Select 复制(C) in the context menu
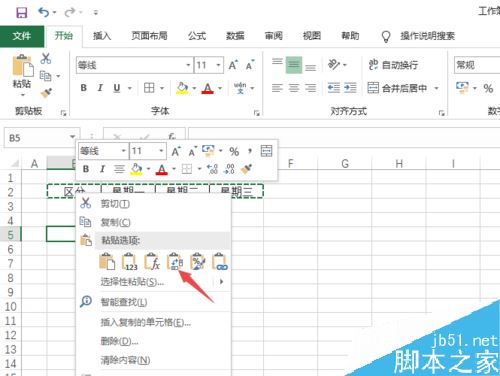The image size is (500, 376). [116, 222]
